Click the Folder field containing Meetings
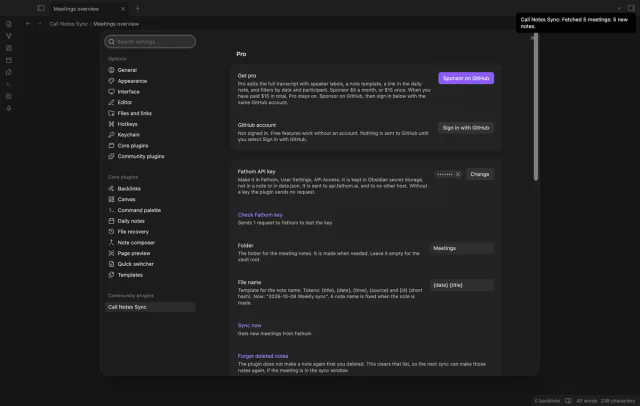The height and width of the screenshot is (406, 640). (x=462, y=248)
